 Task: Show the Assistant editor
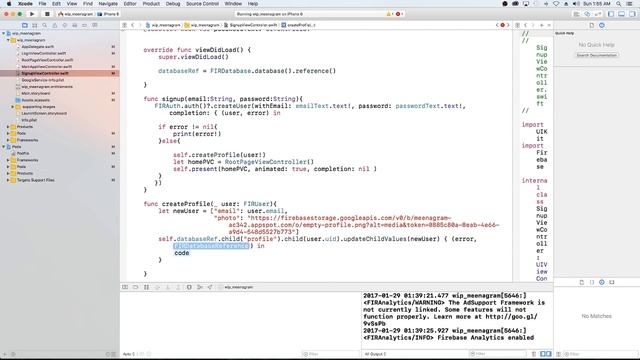click(587, 14)
